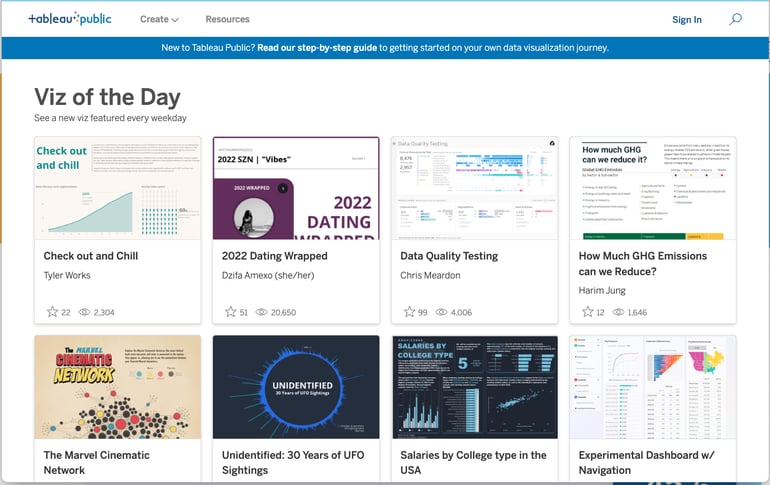Open the Resources menu item
The width and height of the screenshot is (770, 485).
[x=227, y=19]
